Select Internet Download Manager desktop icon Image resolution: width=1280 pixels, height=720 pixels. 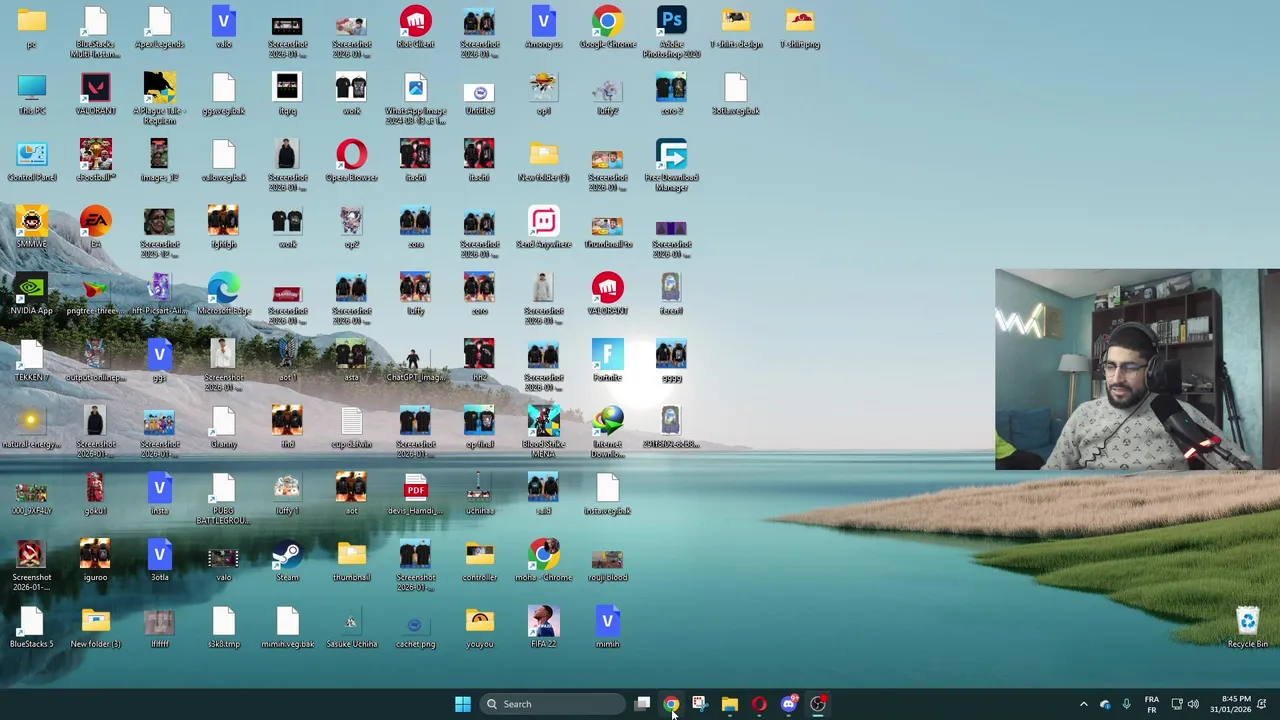[607, 432]
